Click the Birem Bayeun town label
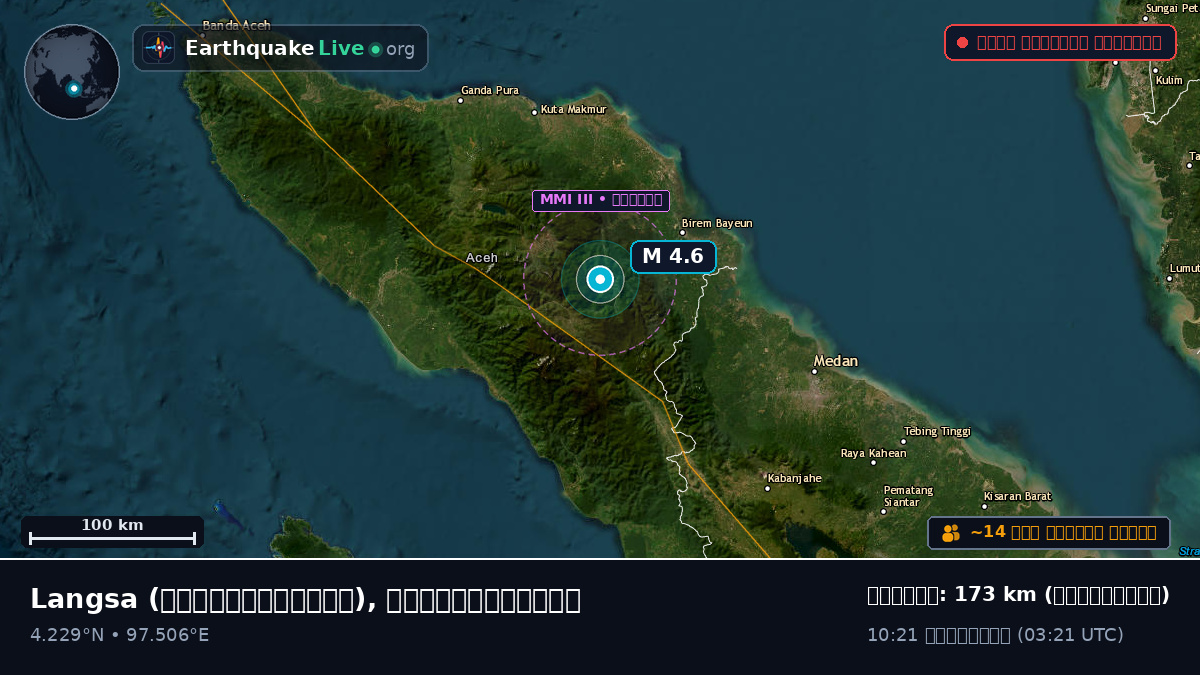 tap(717, 224)
